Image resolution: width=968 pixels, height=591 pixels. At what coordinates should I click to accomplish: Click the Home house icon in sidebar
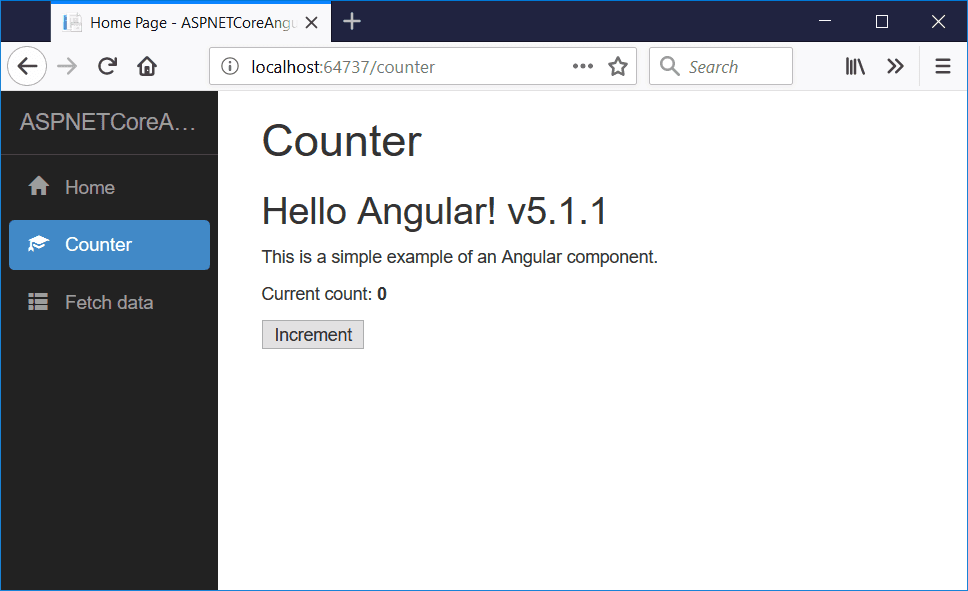(x=38, y=186)
